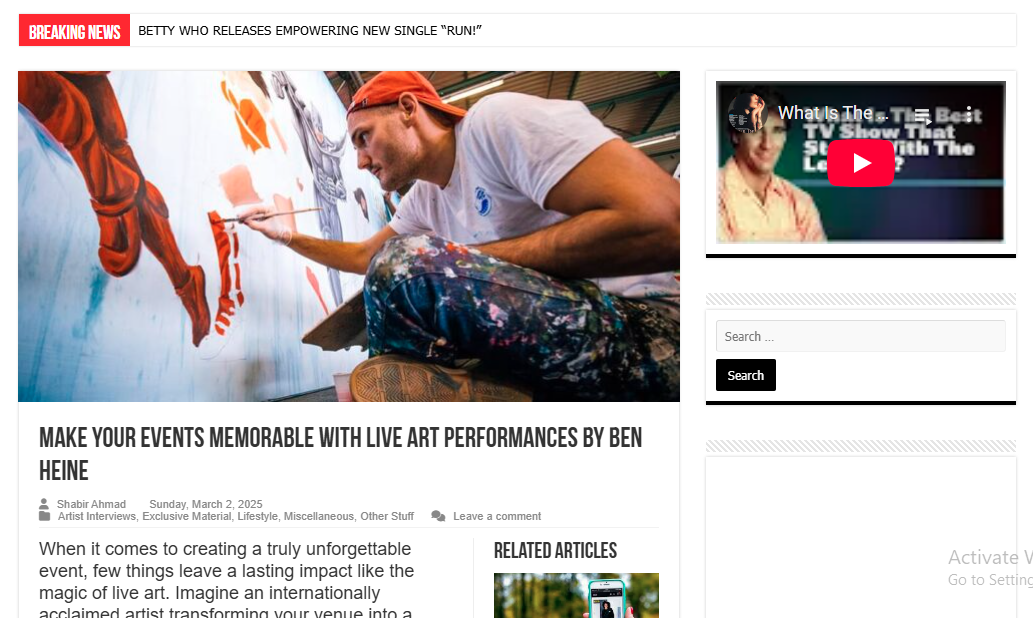Open the YouTube video playlist icon

coord(923,116)
